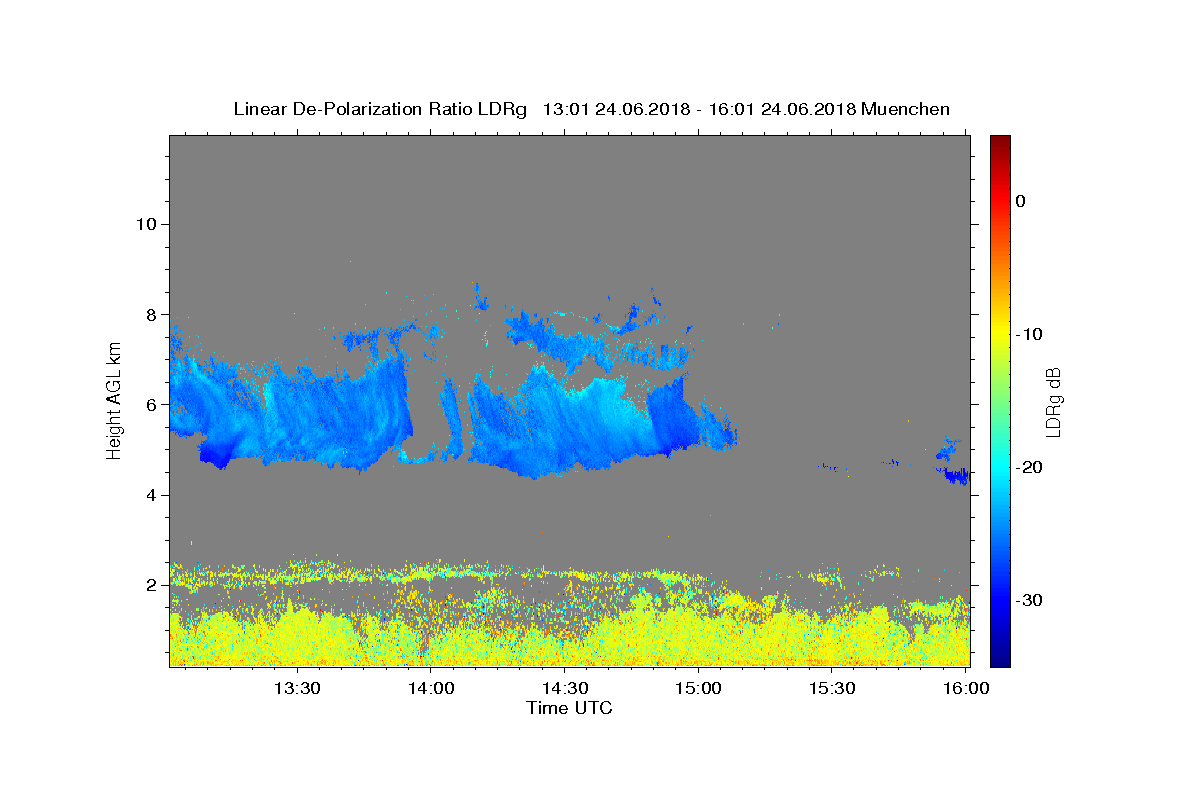The height and width of the screenshot is (800, 1200).
Task: Click the 15:00 time tick label
Action: [698, 688]
